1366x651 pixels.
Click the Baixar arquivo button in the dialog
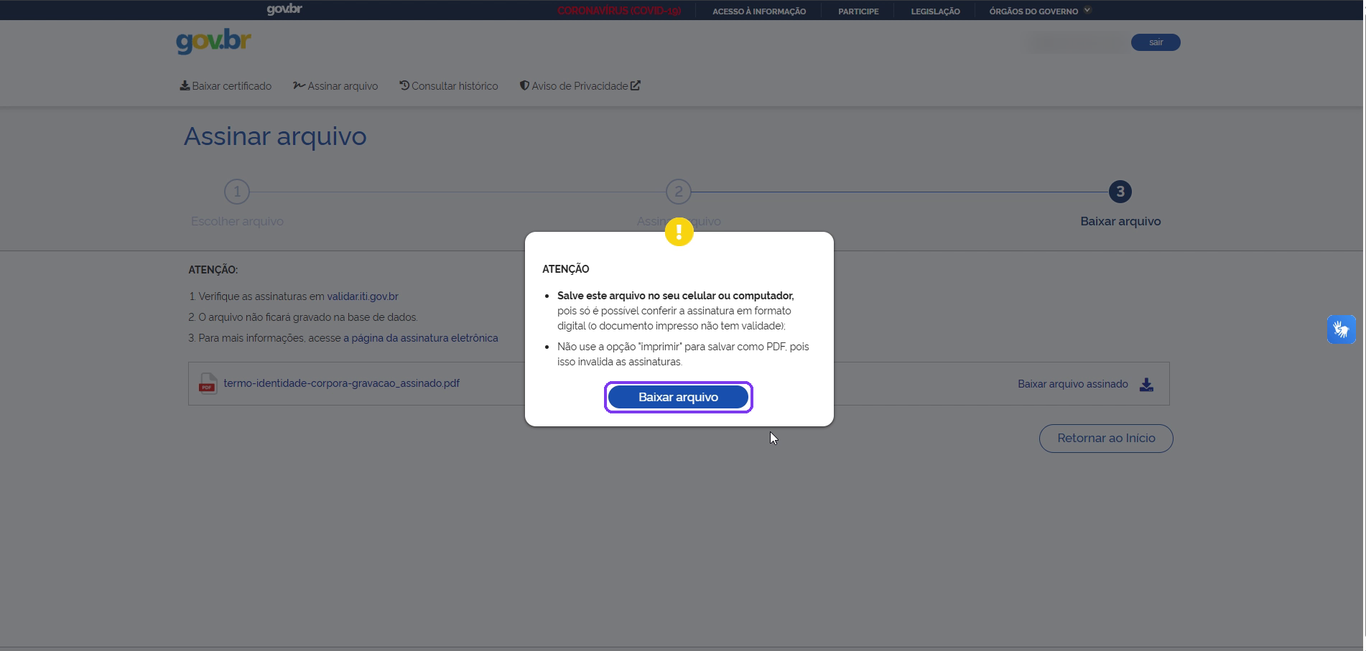click(678, 397)
